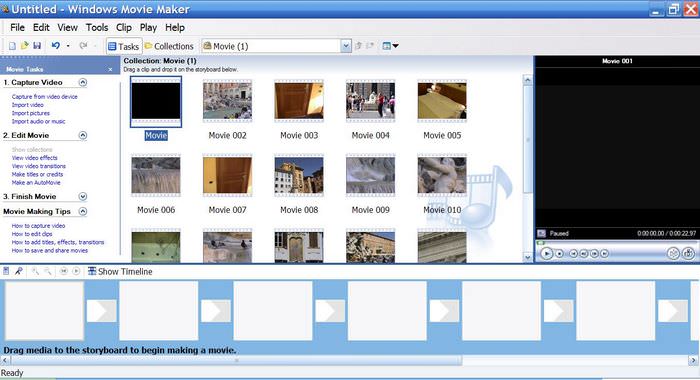Select the Movie 008 clip thumbnail
Screen dimensions: 700x380
(x=299, y=176)
